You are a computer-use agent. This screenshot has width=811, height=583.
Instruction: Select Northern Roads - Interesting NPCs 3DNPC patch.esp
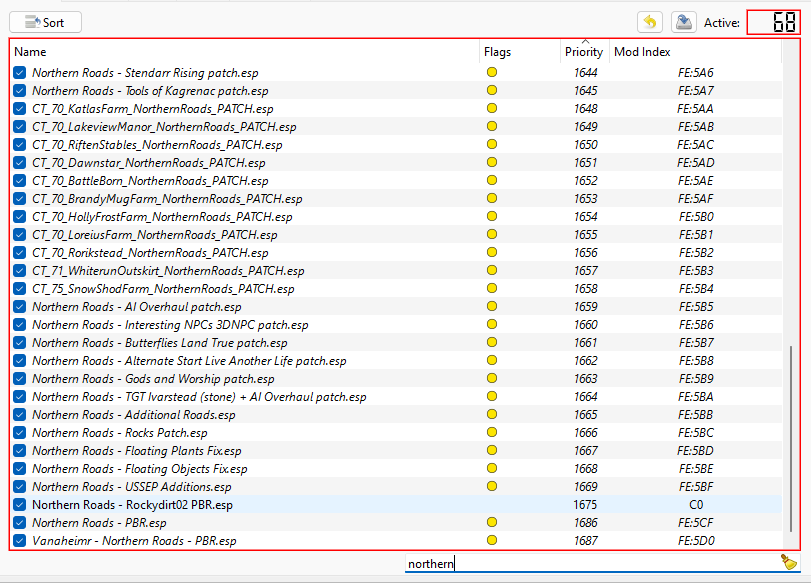170,325
